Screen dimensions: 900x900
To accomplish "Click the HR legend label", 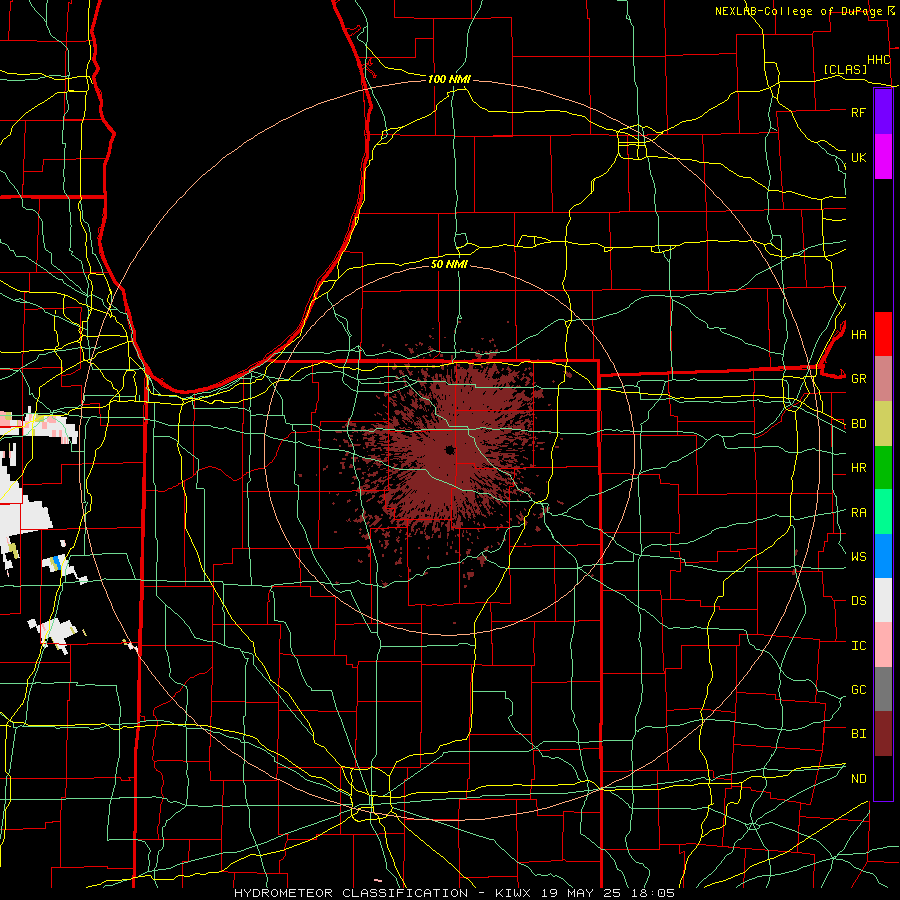I will (x=858, y=468).
